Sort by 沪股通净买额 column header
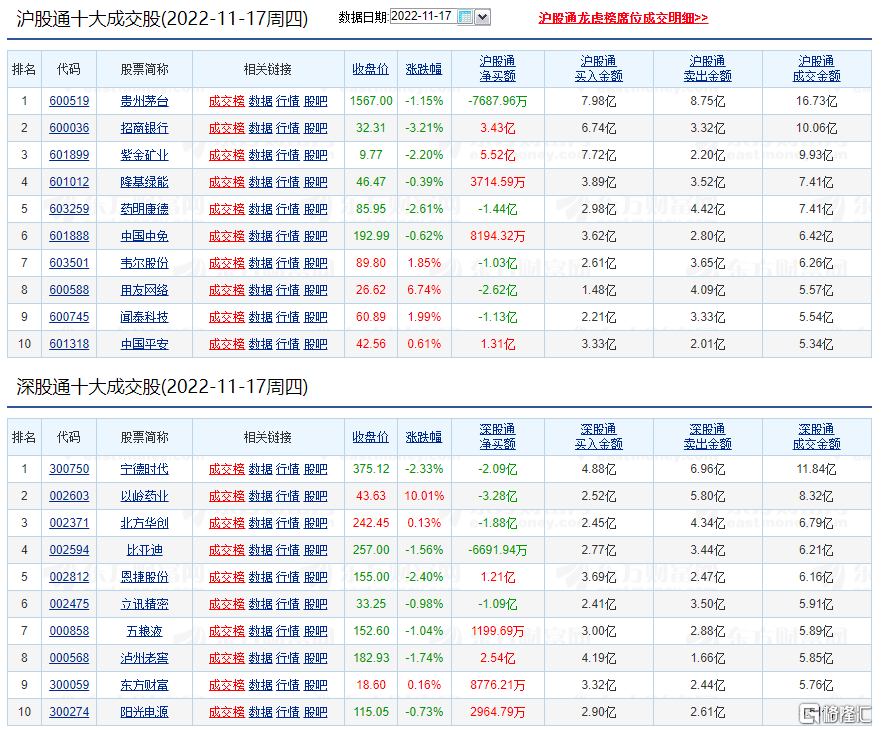 pos(497,68)
